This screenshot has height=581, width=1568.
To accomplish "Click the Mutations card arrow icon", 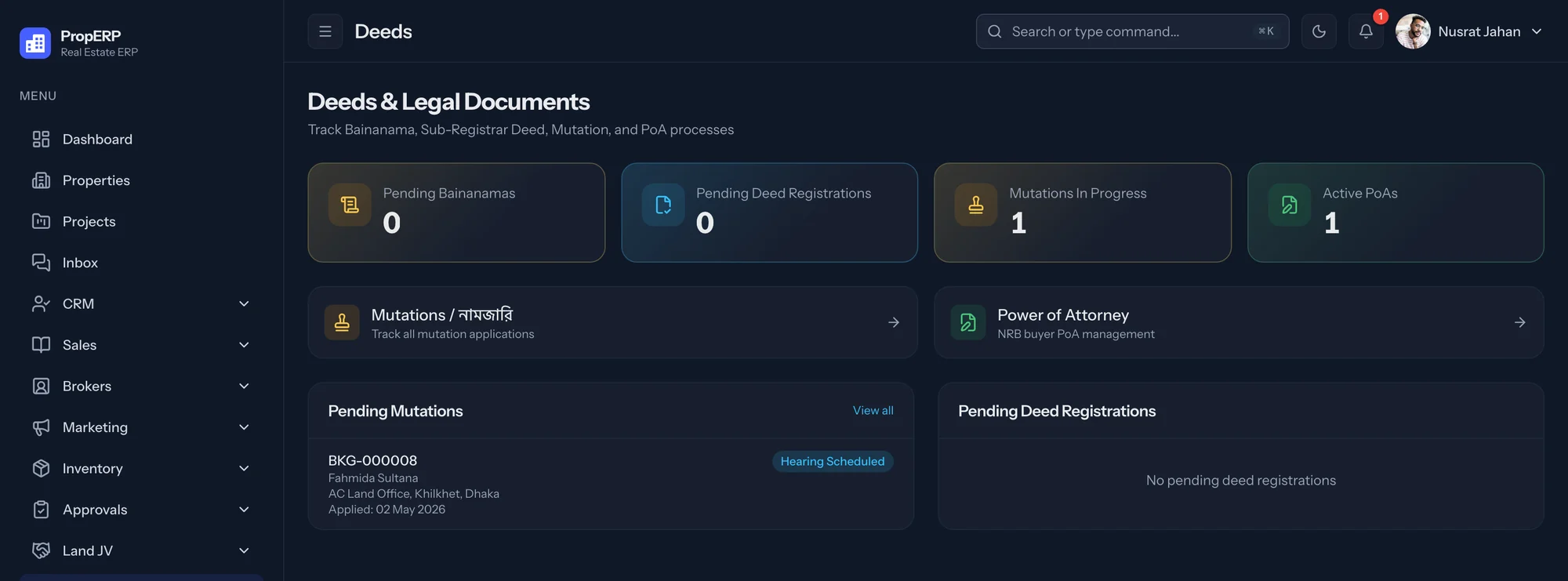I will click(x=893, y=322).
